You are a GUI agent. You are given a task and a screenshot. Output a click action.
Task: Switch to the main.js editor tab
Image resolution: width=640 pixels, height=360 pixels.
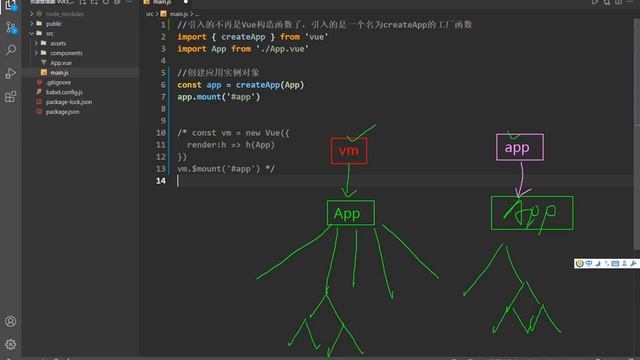click(x=162, y=2)
